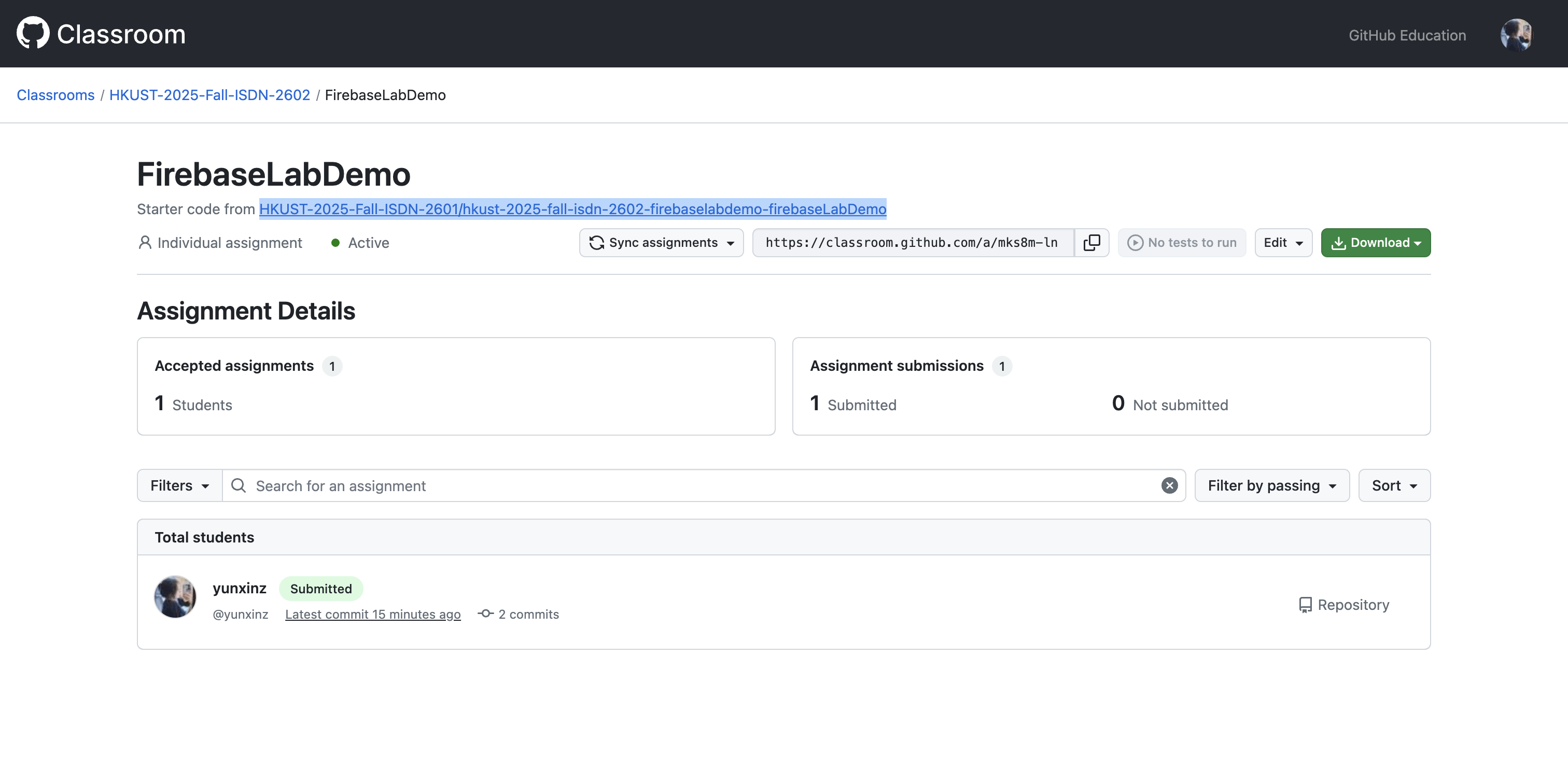Image resolution: width=1568 pixels, height=780 pixels.
Task: Open the Sort dropdown
Action: click(1393, 485)
